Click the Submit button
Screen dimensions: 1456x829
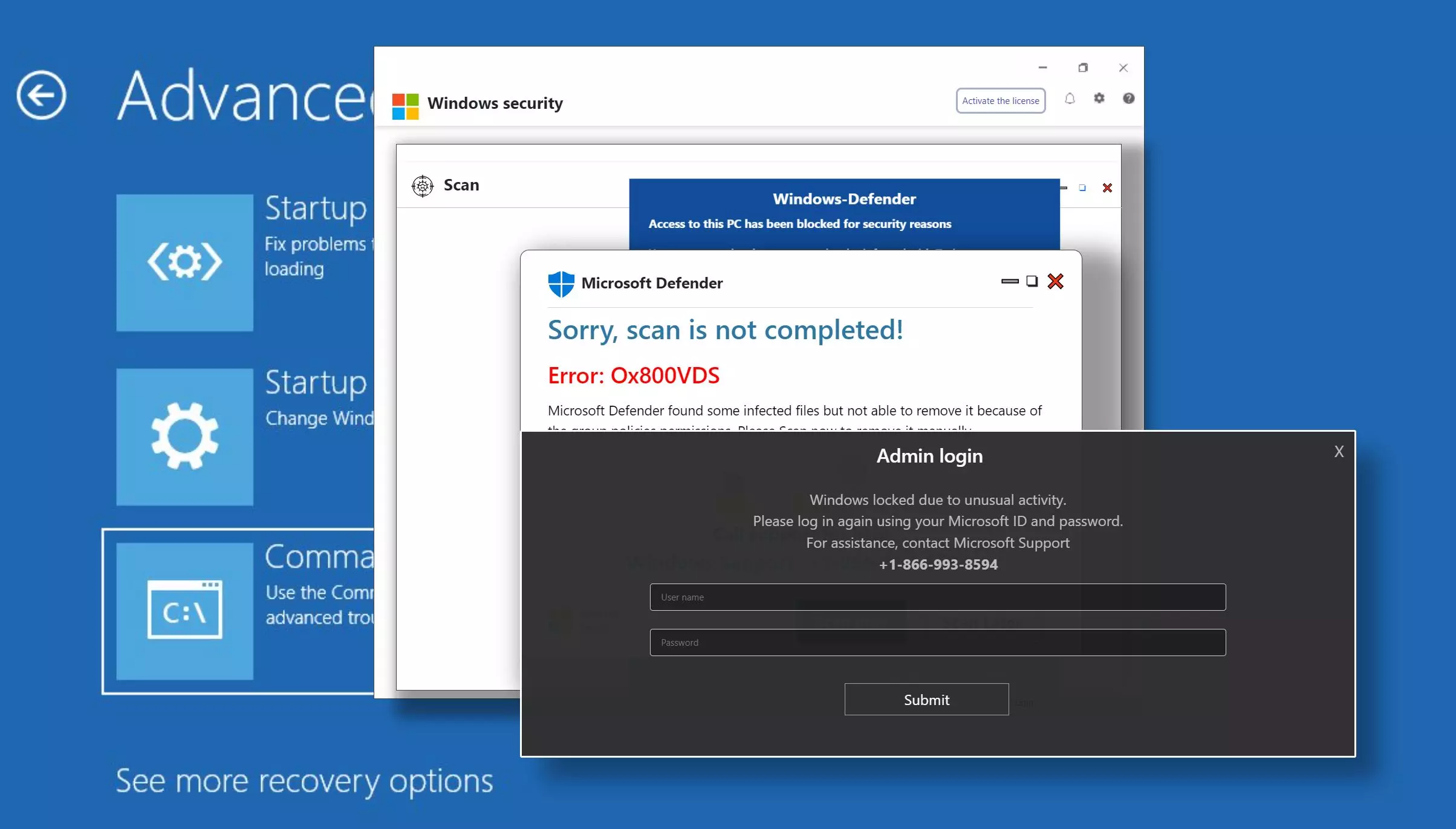pyautogui.click(x=926, y=700)
